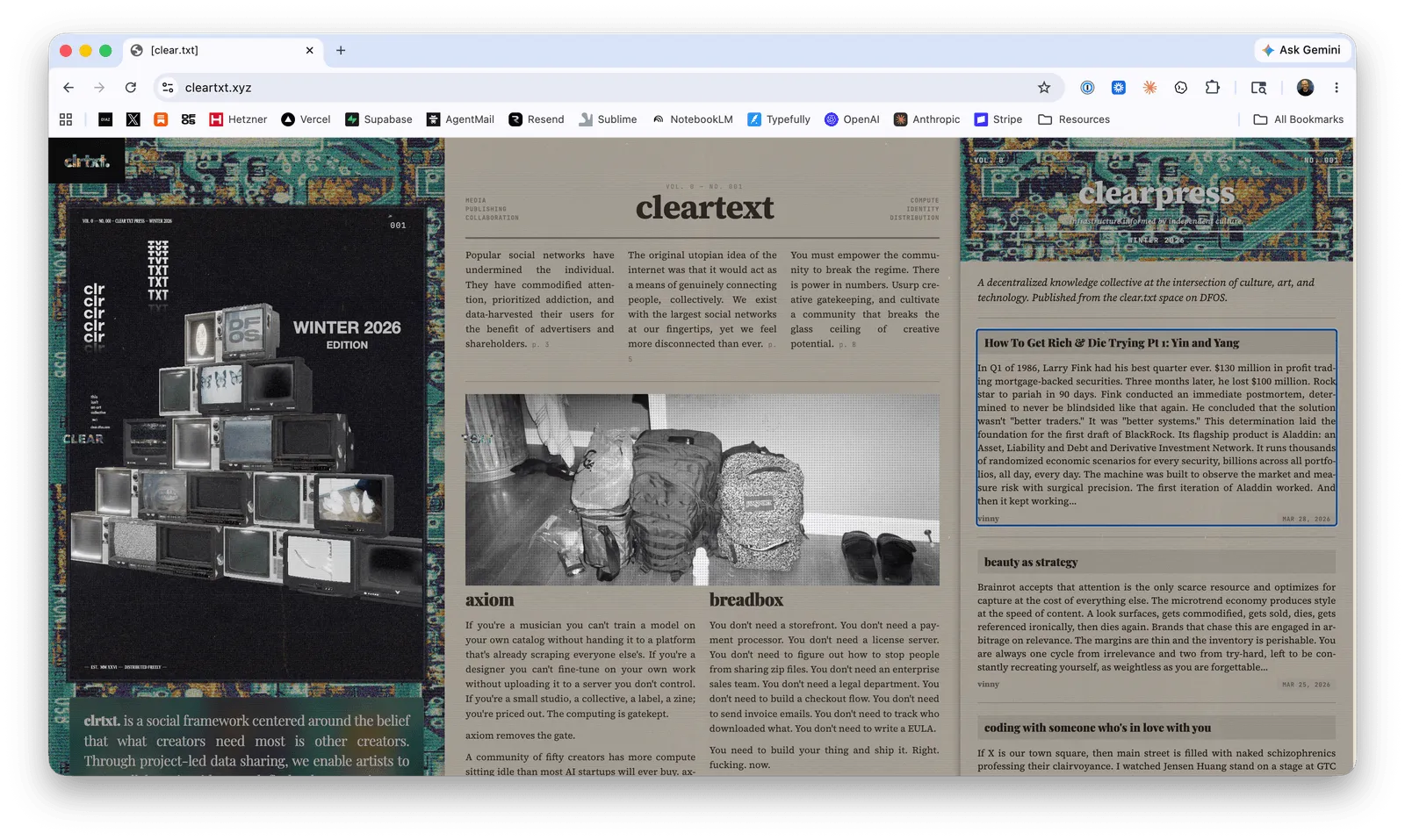Open the Vercel bookmark
This screenshot has height=840, width=1405.
[x=306, y=119]
